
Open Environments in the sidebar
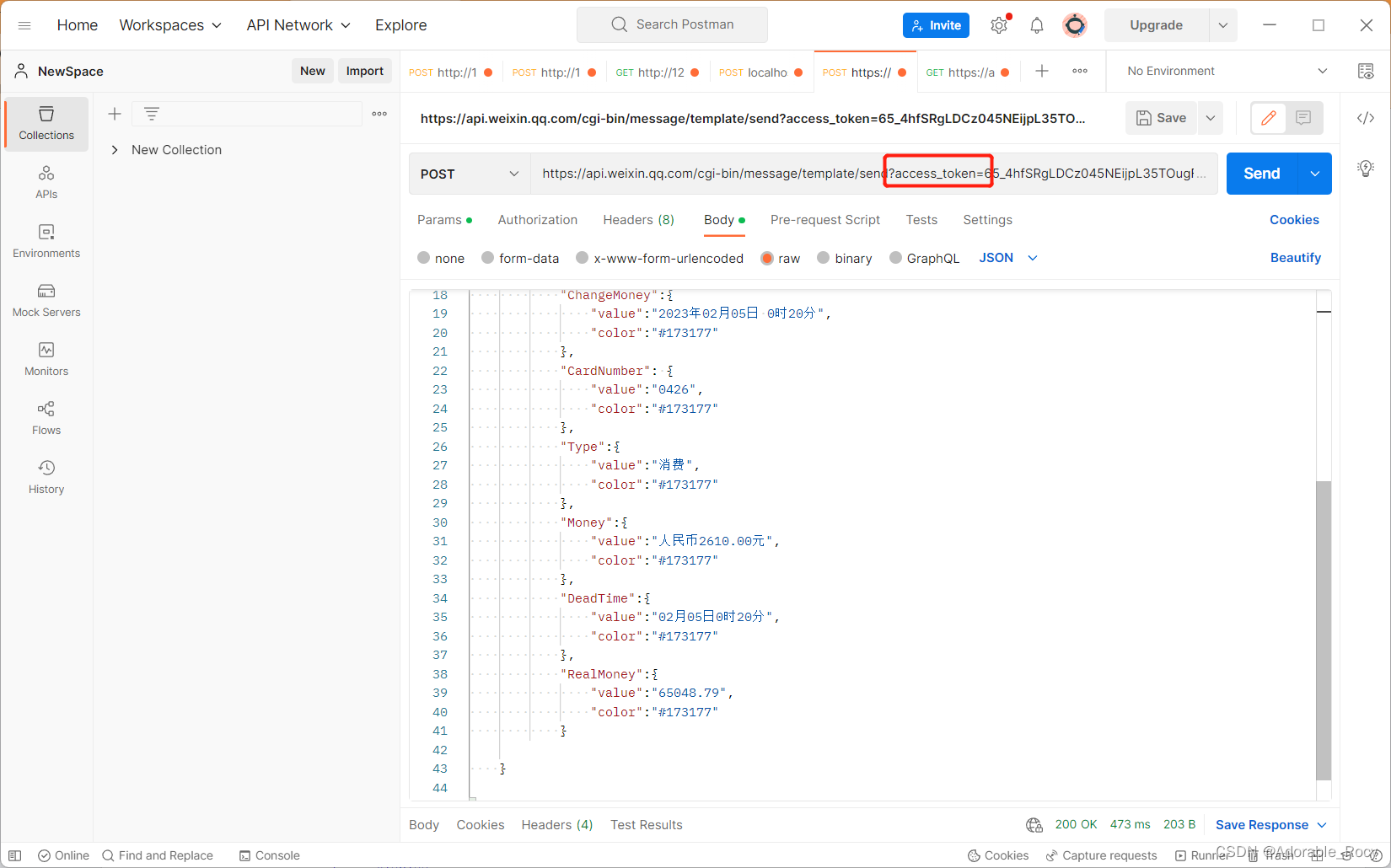click(x=46, y=242)
